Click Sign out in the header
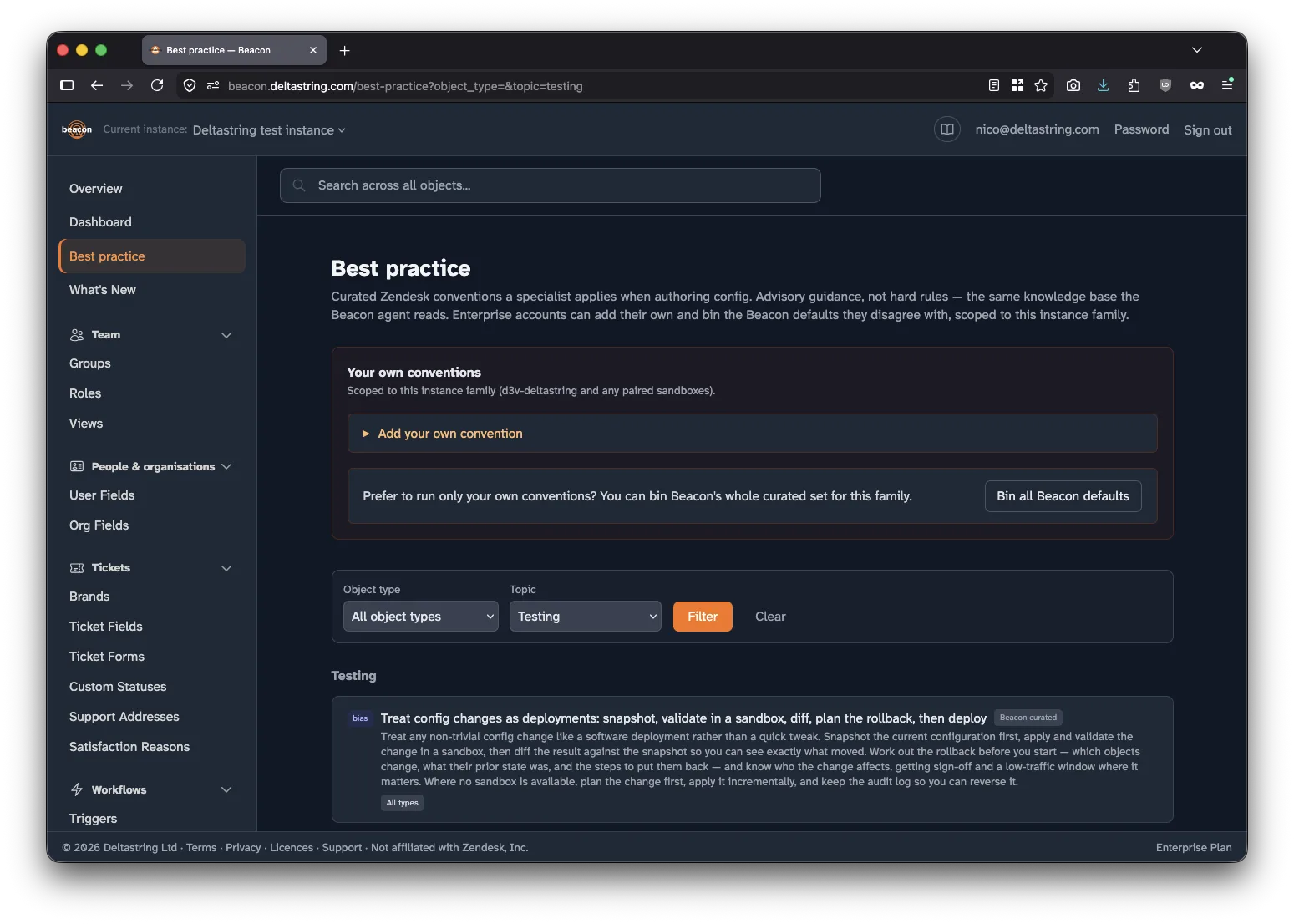This screenshot has width=1294, height=924. tap(1207, 130)
